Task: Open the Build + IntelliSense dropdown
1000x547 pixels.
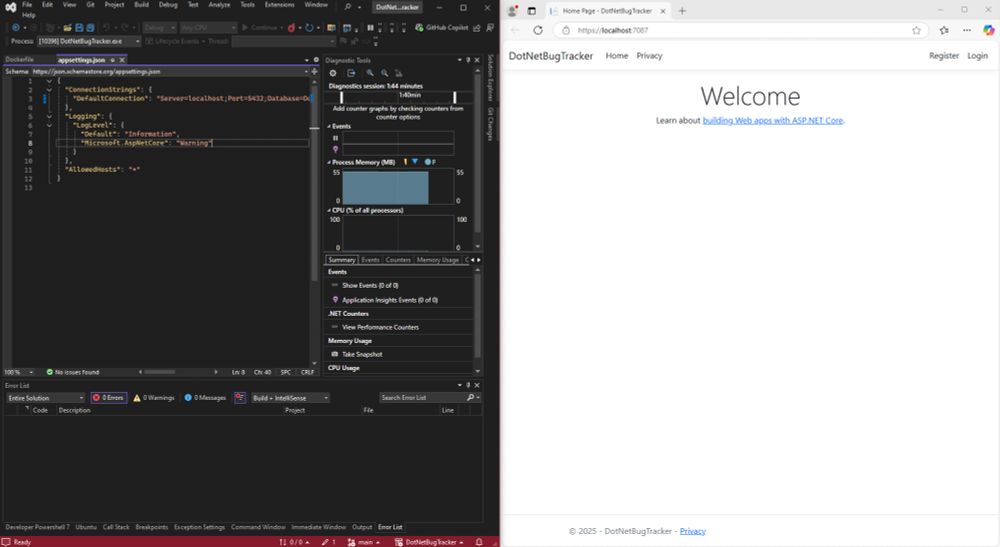Action: tap(290, 398)
